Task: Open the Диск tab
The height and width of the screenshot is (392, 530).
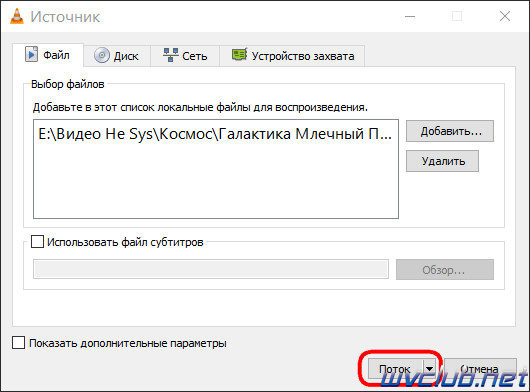Action: [117, 56]
